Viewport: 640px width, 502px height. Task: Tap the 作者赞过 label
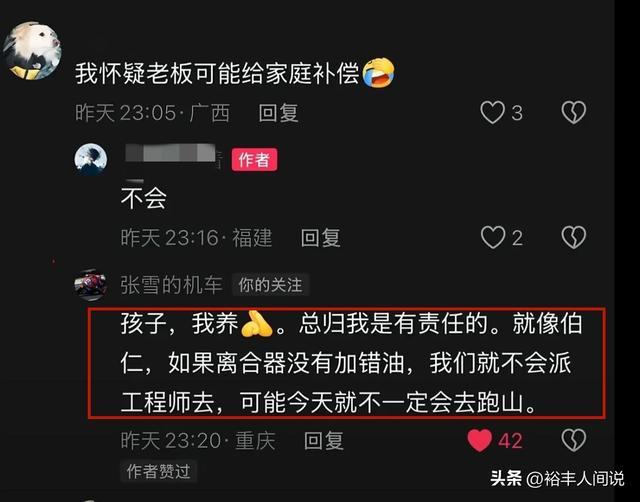click(x=158, y=471)
